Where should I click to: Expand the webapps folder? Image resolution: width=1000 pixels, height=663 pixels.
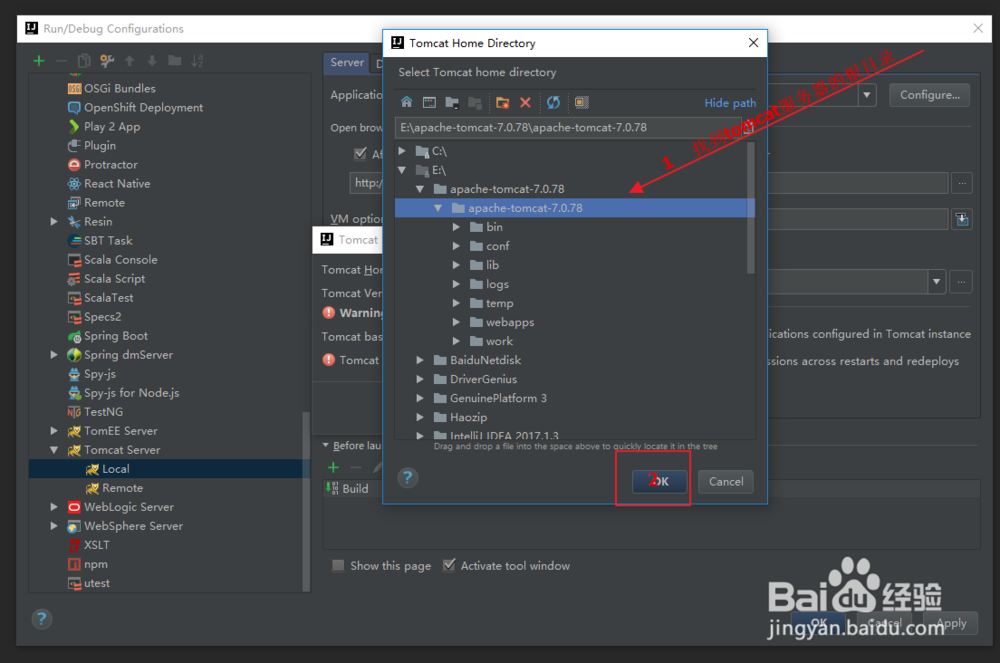(456, 322)
